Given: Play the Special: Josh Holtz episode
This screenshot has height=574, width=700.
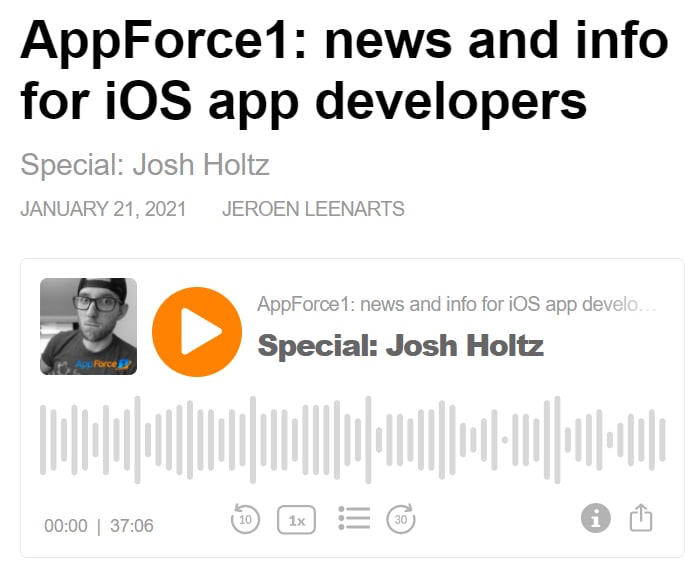Looking at the screenshot, I should point(197,332).
